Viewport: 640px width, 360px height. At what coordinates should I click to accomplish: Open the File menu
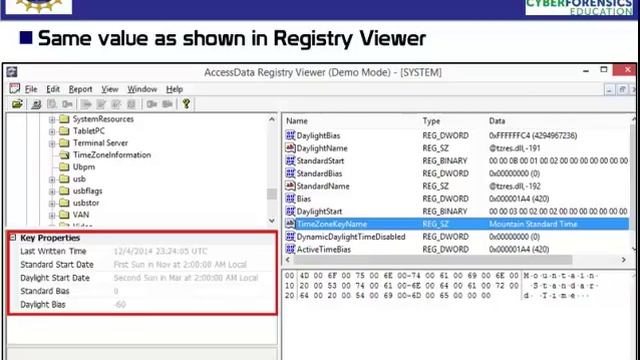tap(31, 89)
